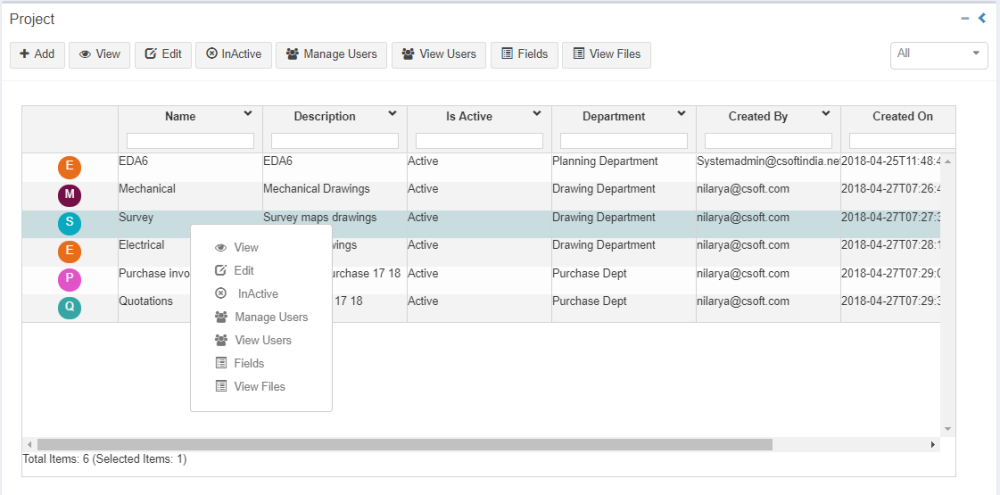Image resolution: width=1000 pixels, height=495 pixels.
Task: Click the orange E avatar for Electrical
Action: coord(70,251)
